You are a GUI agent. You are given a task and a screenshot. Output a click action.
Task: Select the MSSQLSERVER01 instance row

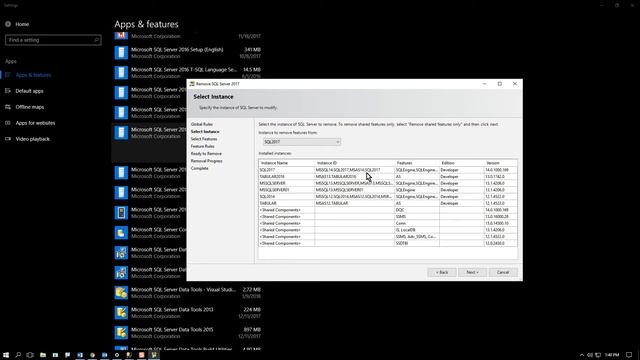coord(388,190)
